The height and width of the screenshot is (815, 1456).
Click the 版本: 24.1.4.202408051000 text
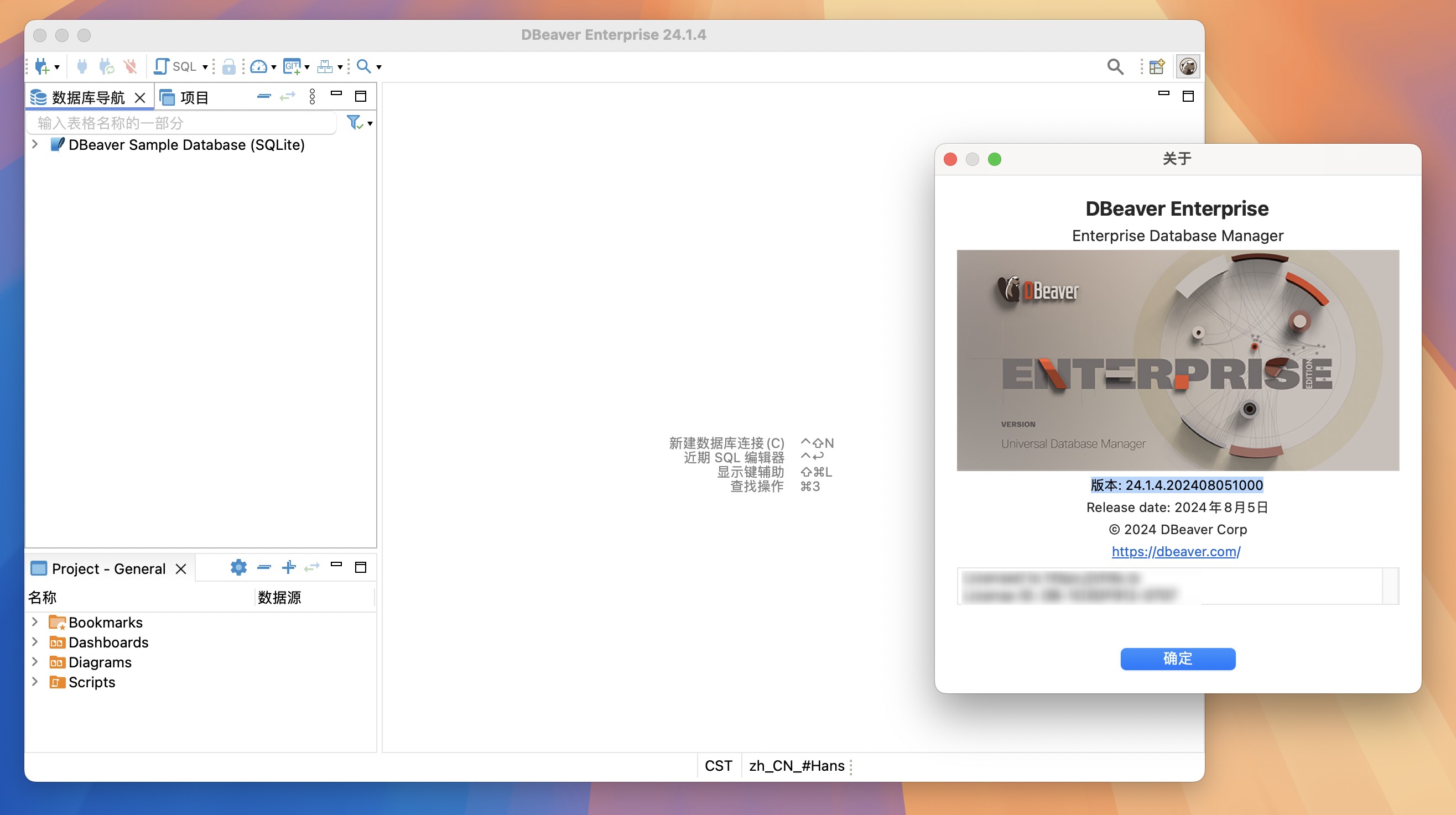1177,485
